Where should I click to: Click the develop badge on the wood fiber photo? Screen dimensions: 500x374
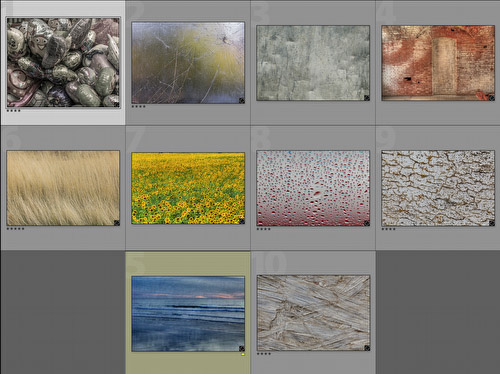367,348
